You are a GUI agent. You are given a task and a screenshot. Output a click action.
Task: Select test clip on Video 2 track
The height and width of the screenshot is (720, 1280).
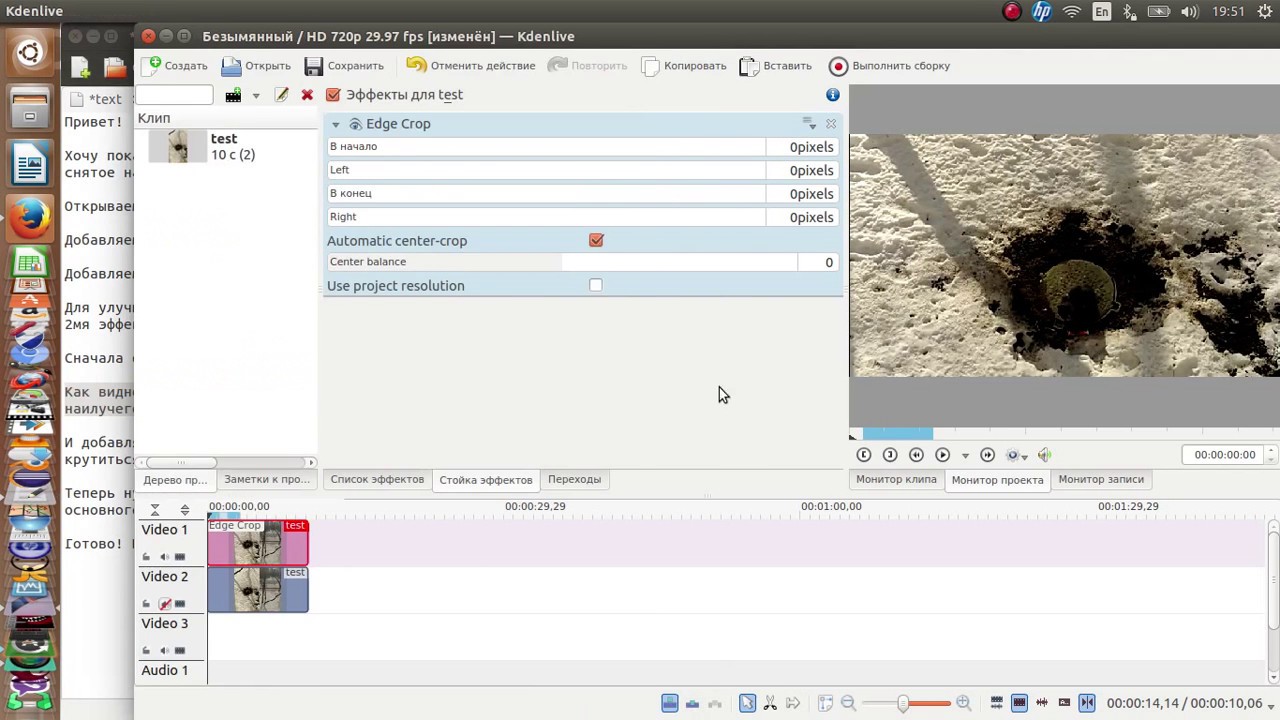[x=258, y=589]
